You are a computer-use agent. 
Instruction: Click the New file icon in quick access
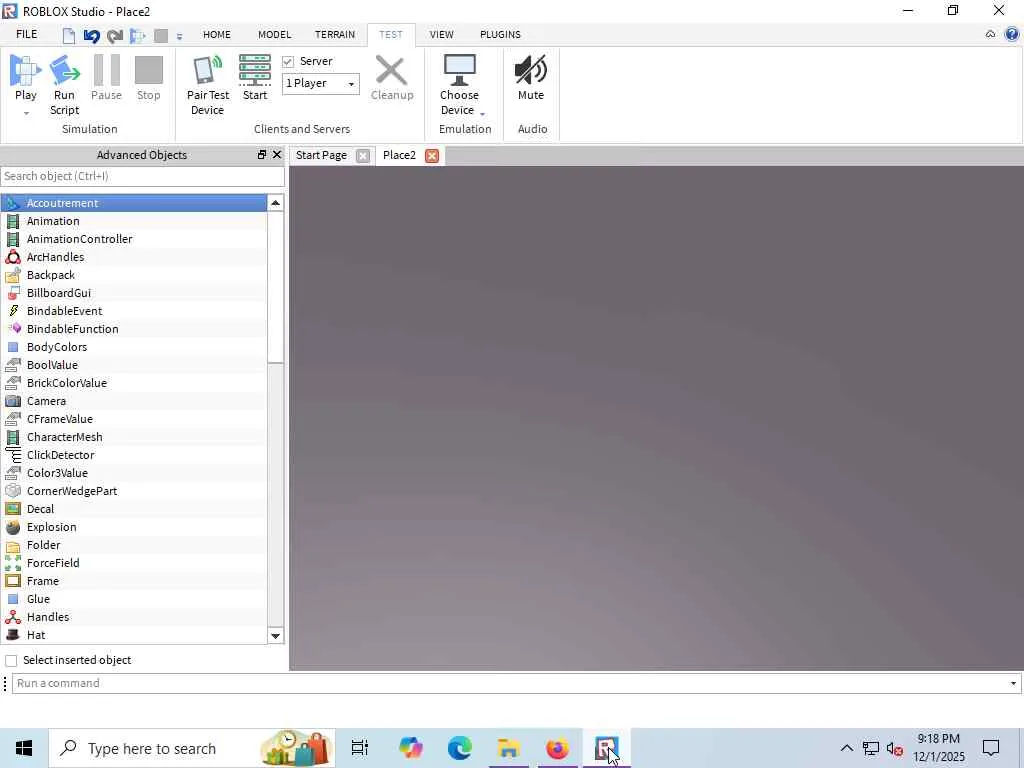tap(69, 35)
